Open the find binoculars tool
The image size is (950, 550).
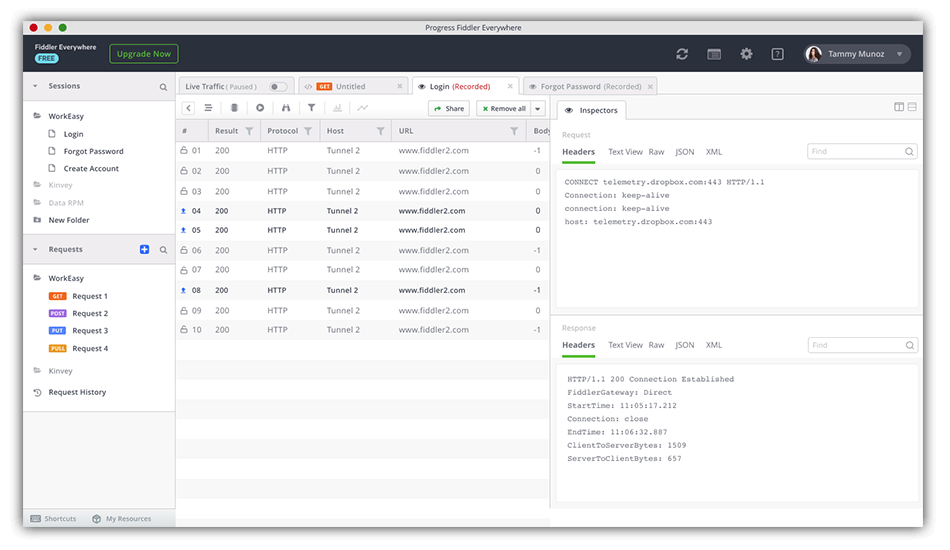[x=285, y=108]
